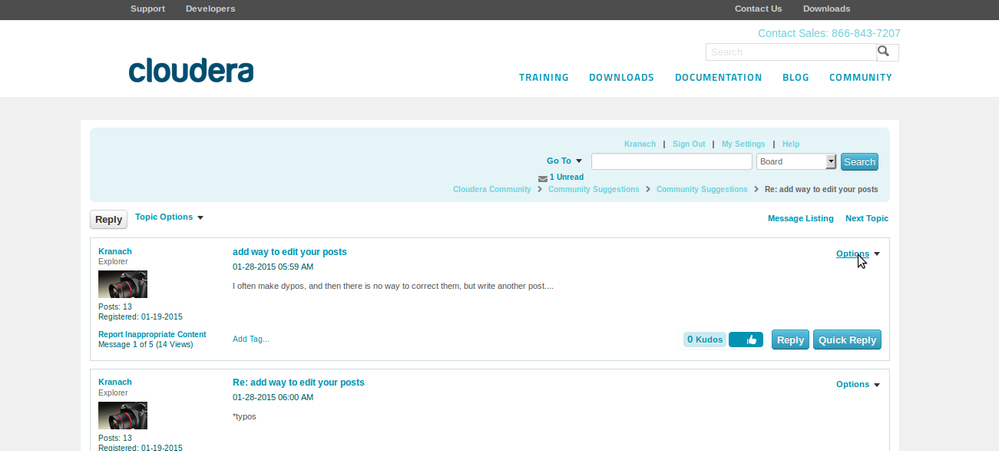The image size is (999, 451).
Task: Click the Kranach profile link in the user bar
Action: (x=640, y=144)
